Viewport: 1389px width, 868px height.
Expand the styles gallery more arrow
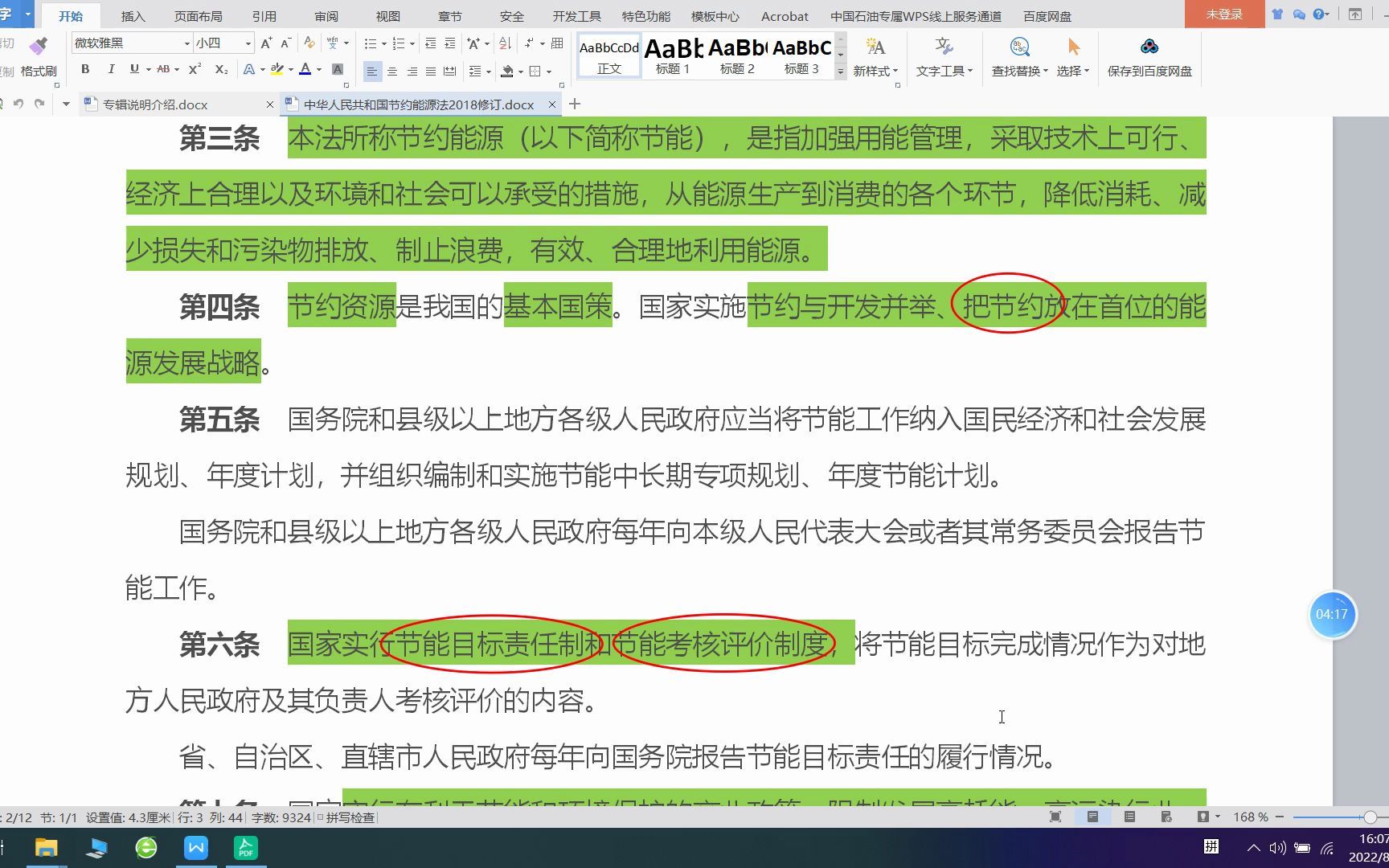pyautogui.click(x=841, y=72)
